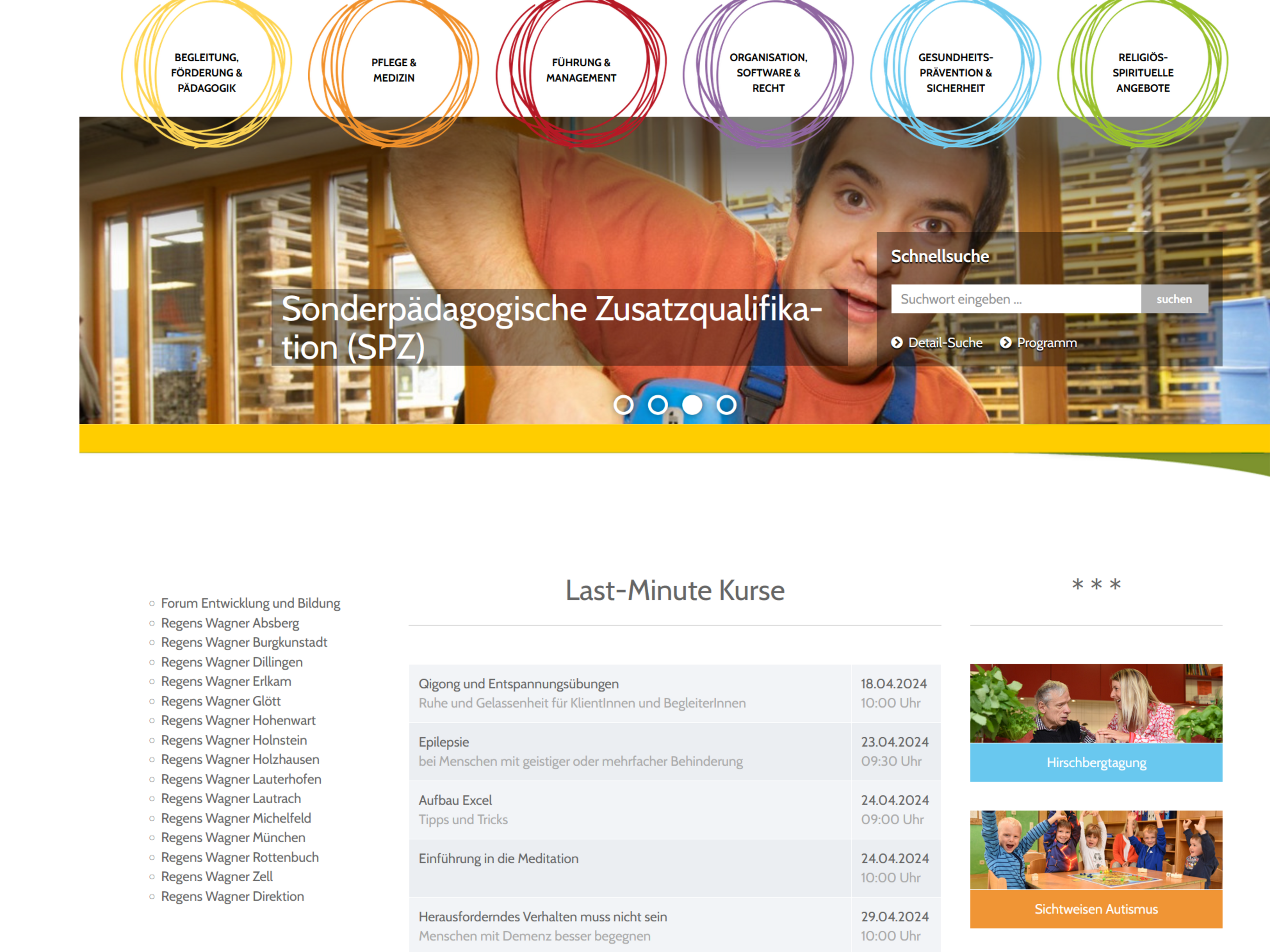Switch to the first carousel slide dot
Image resolution: width=1270 pixels, height=952 pixels.
(x=624, y=405)
